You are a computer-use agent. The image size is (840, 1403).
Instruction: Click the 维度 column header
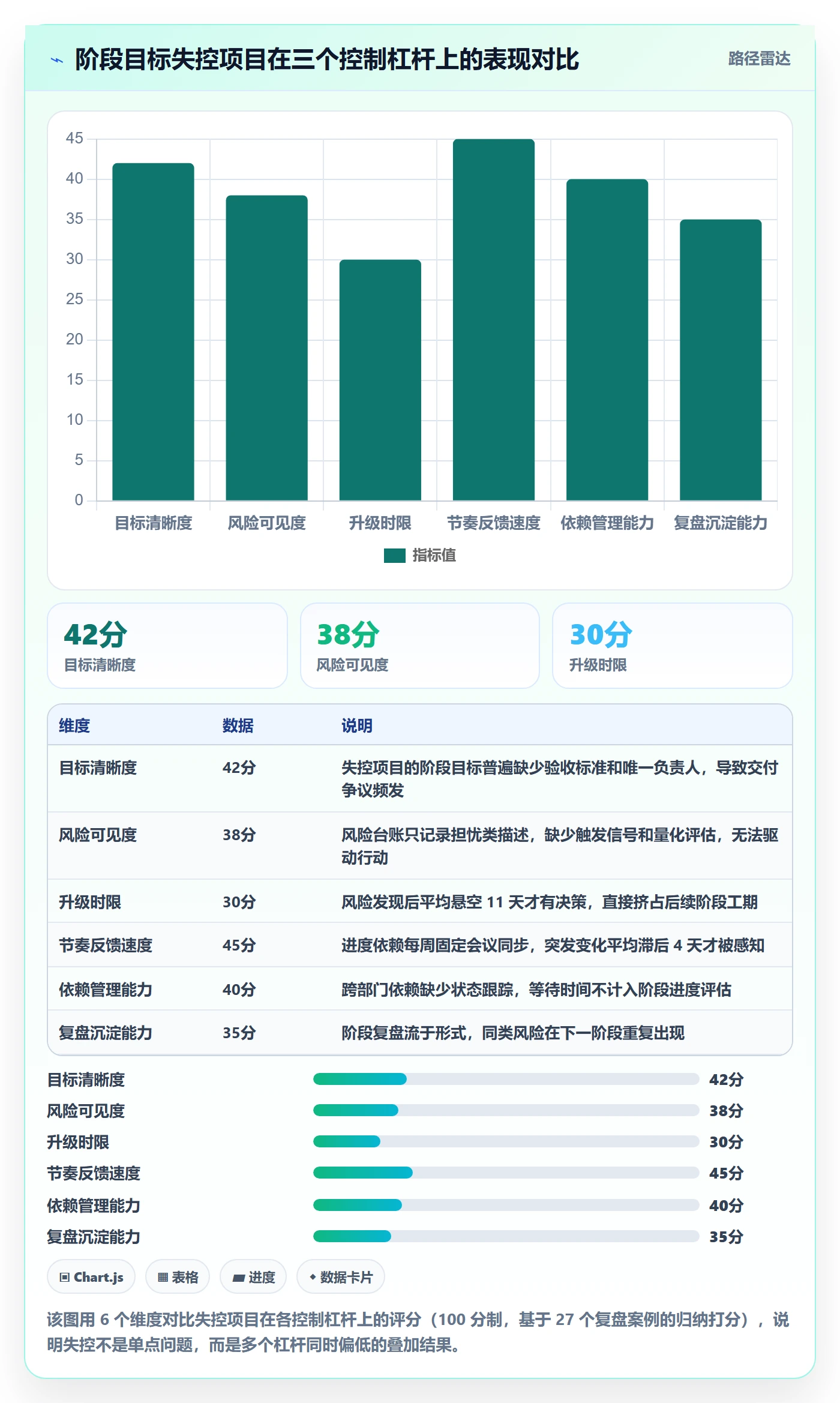pyautogui.click(x=74, y=726)
